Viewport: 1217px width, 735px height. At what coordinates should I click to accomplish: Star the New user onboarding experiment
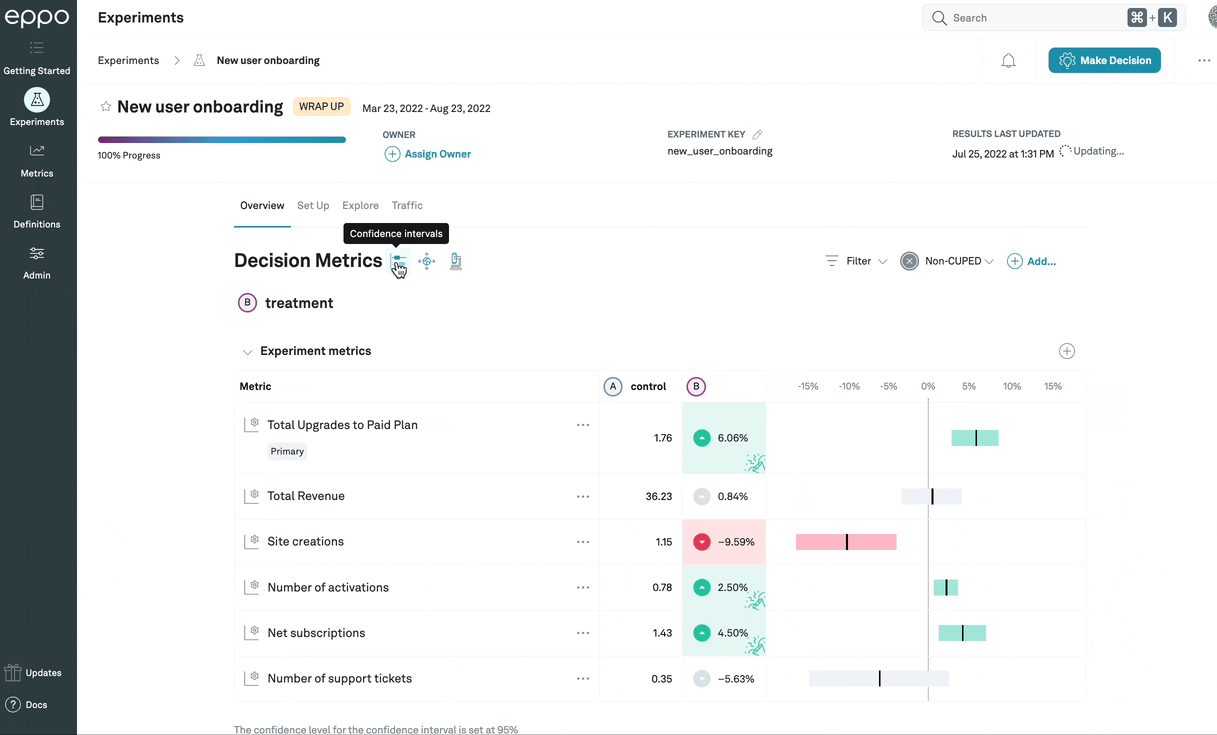click(105, 106)
